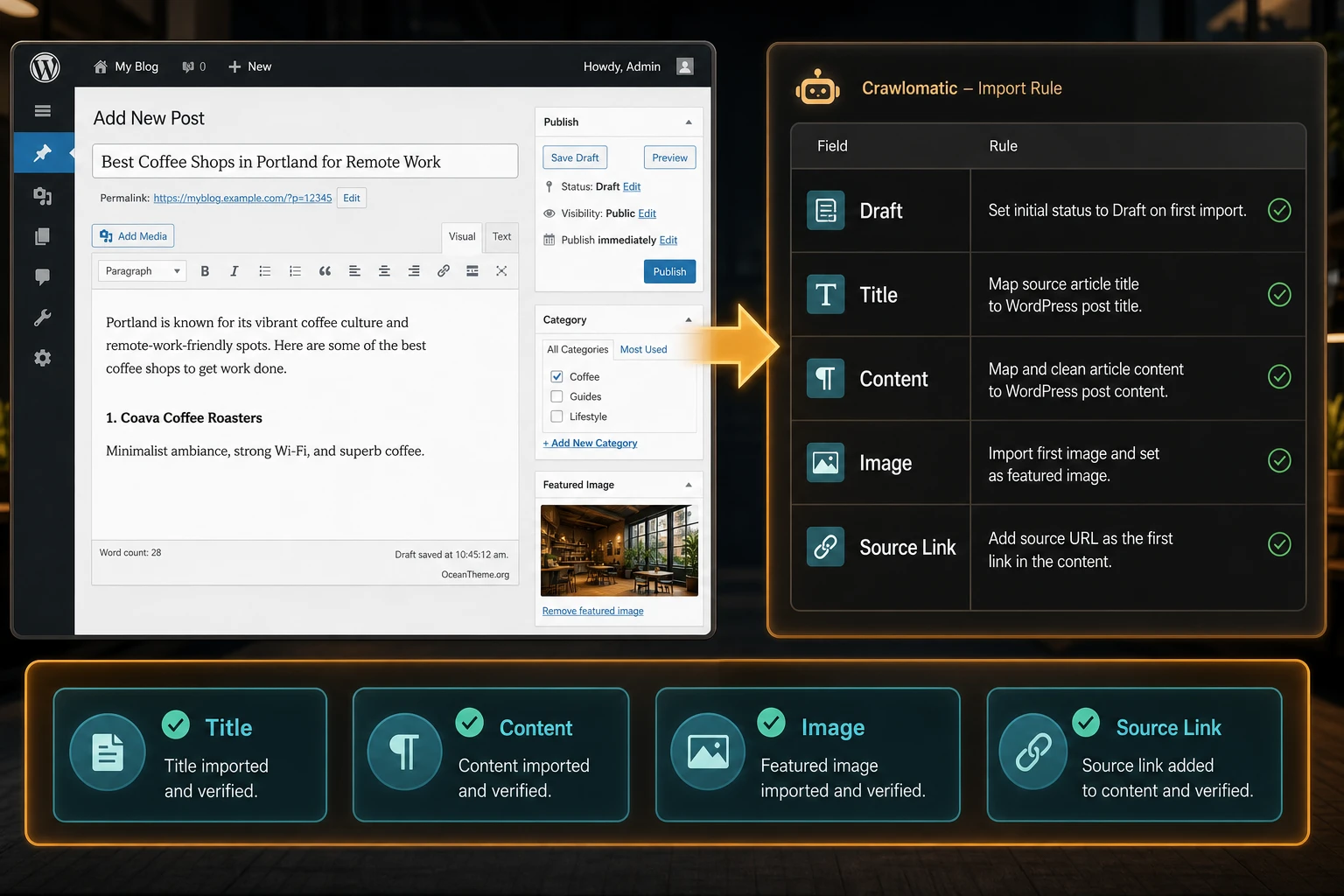Select the All Categories tab
This screenshot has width=1344, height=896.
click(x=577, y=349)
